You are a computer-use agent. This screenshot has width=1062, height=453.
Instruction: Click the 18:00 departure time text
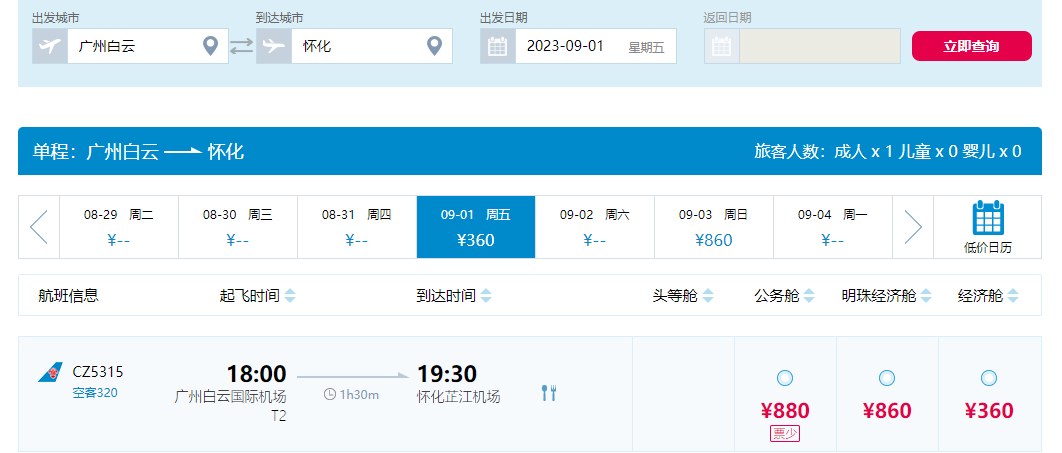click(257, 374)
